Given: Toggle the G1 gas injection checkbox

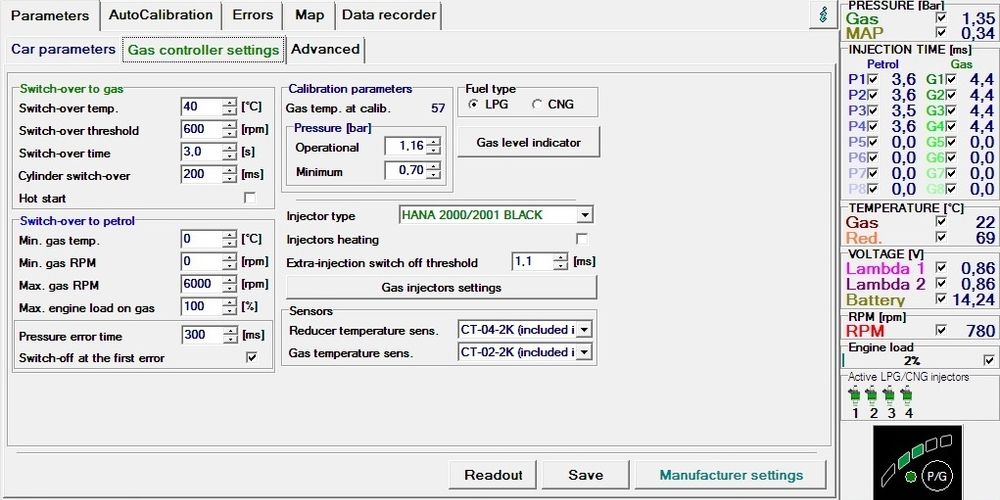Looking at the screenshot, I should [x=951, y=79].
